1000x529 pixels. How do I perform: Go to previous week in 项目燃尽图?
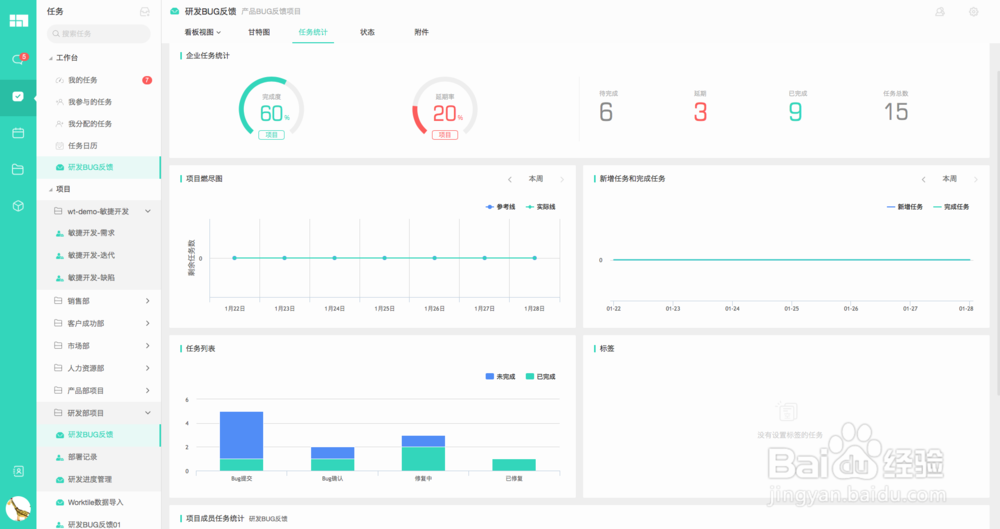510,179
